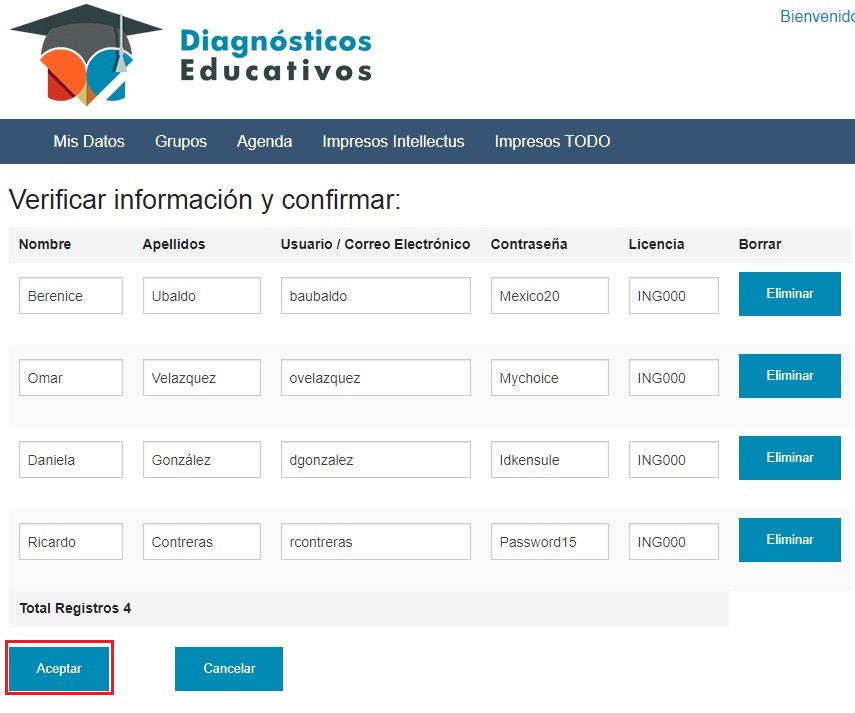Focus the username field dgonzalez

click(376, 460)
